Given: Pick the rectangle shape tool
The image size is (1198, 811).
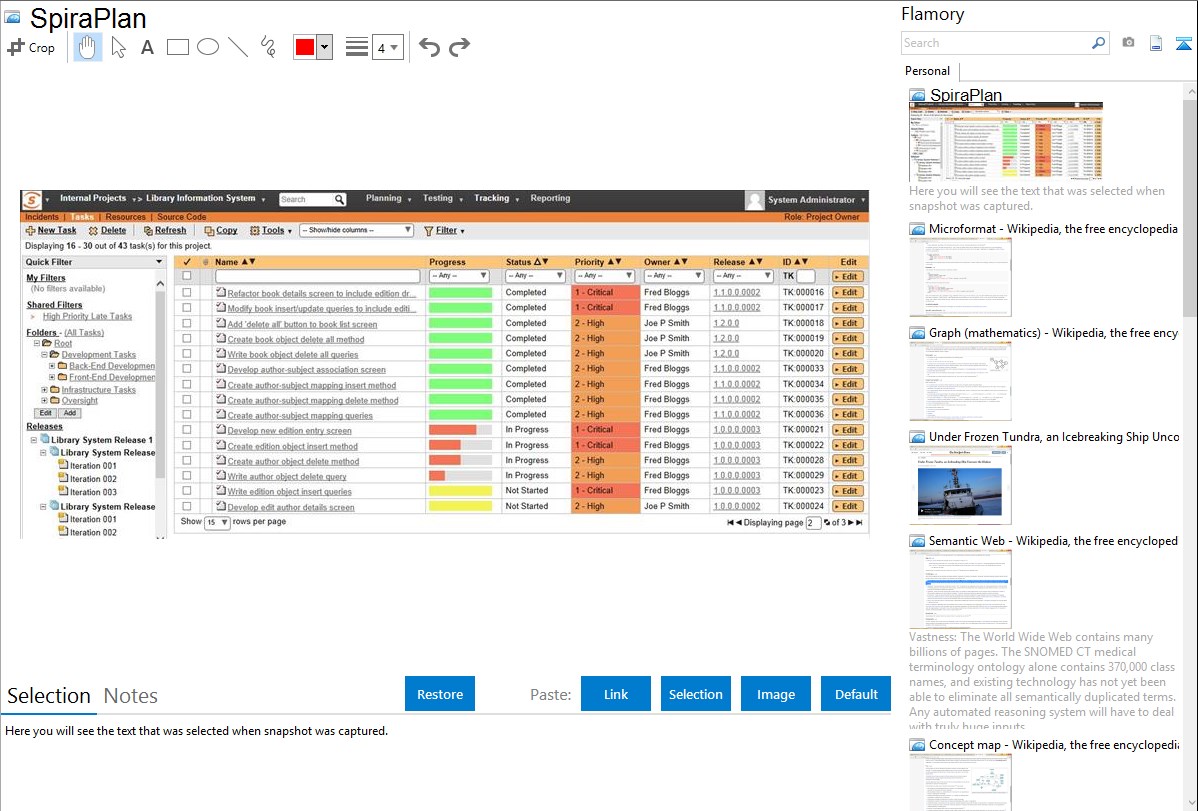Looking at the screenshot, I should [x=178, y=47].
